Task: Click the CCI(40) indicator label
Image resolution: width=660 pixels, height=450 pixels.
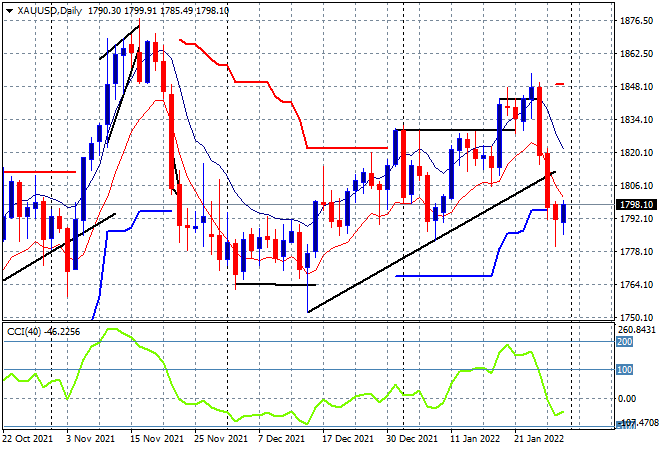Action: [24, 332]
